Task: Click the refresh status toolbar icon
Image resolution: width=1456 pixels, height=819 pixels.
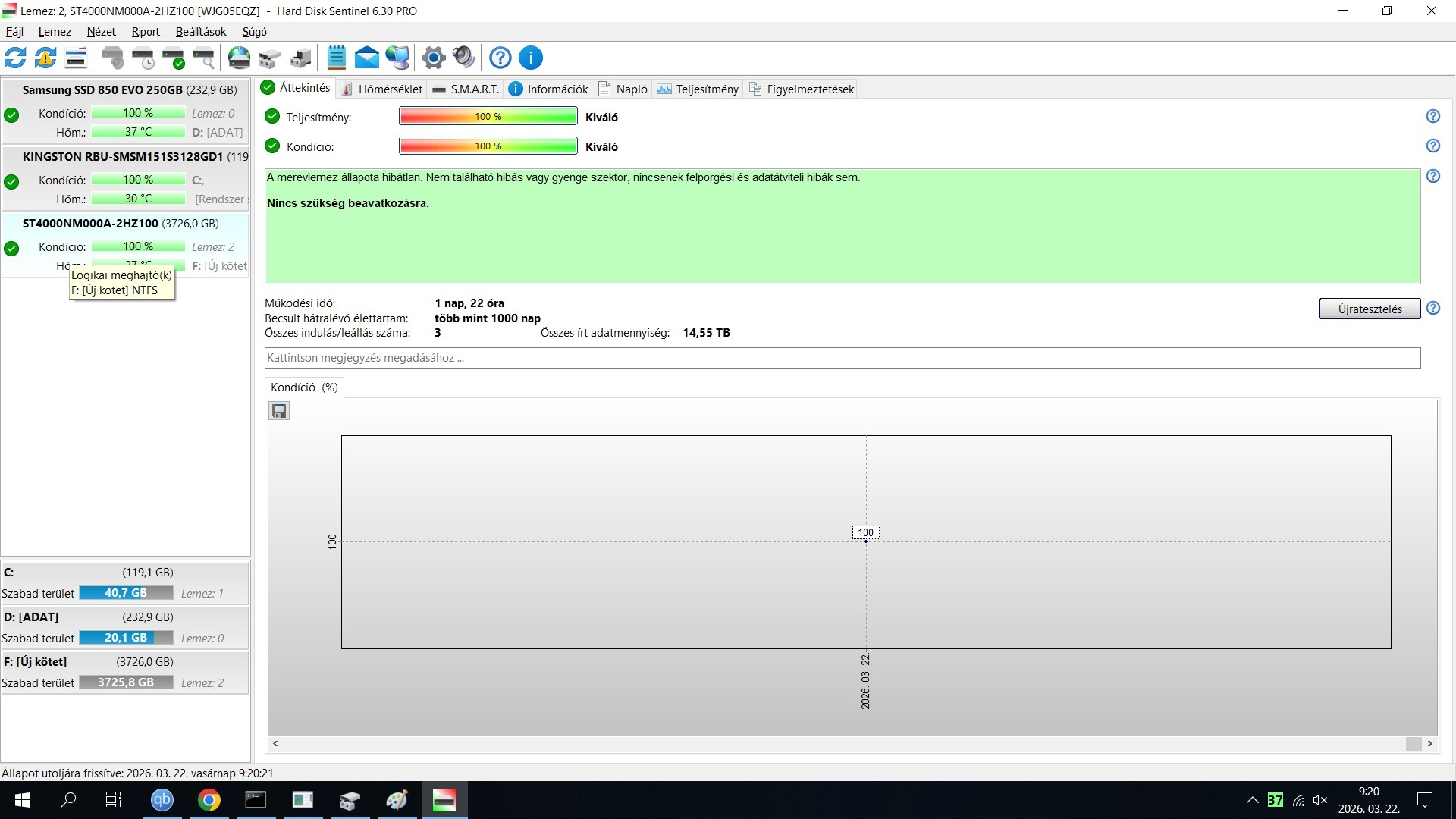Action: pos(15,58)
